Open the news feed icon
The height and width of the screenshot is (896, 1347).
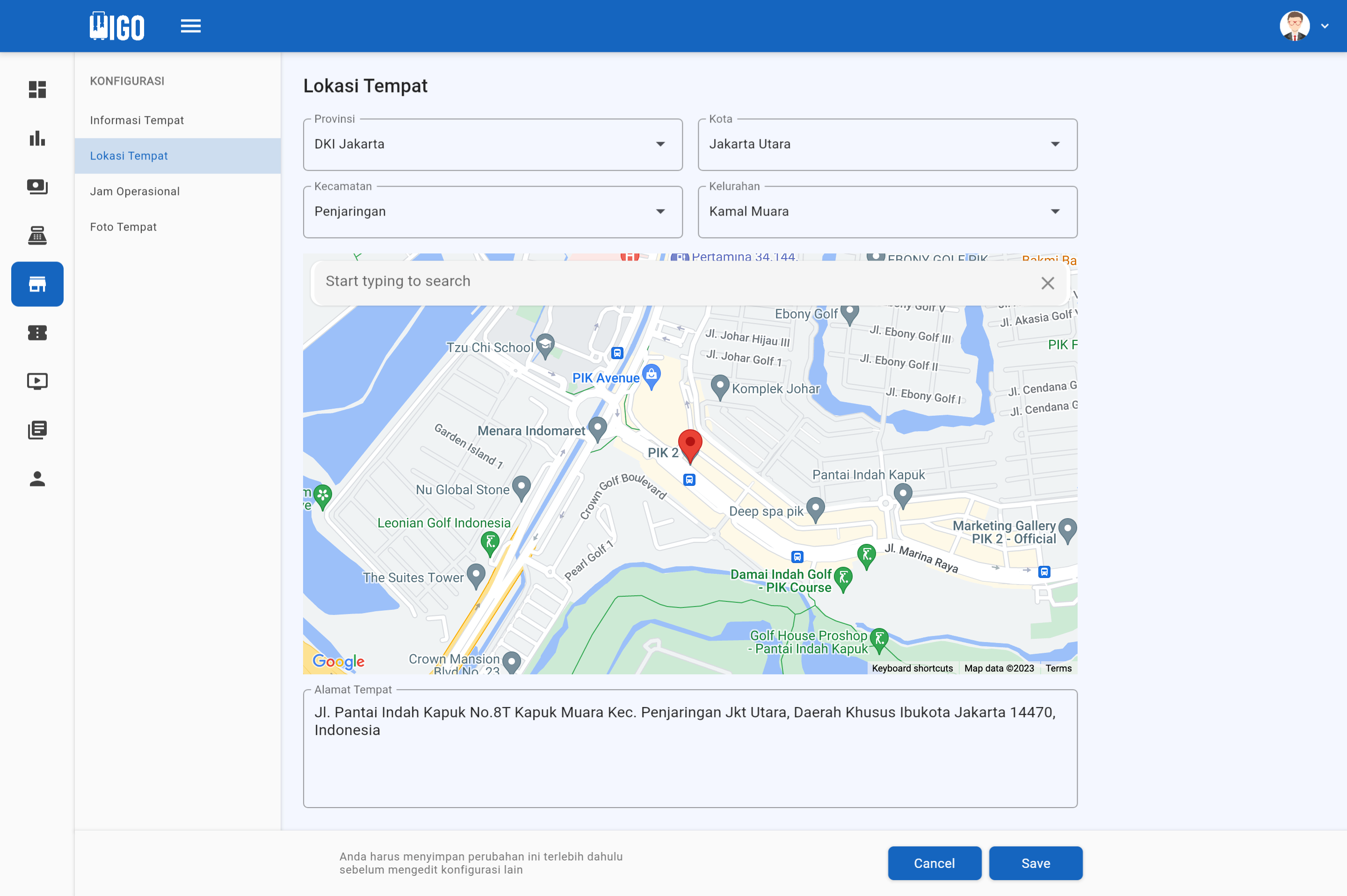point(36,430)
